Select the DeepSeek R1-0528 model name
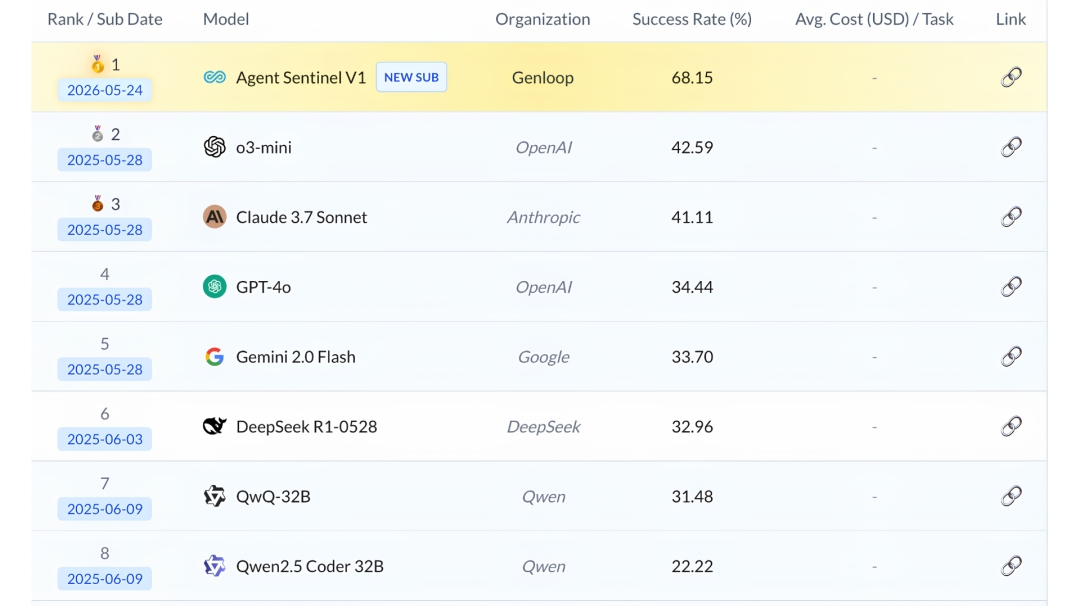 pyautogui.click(x=307, y=426)
